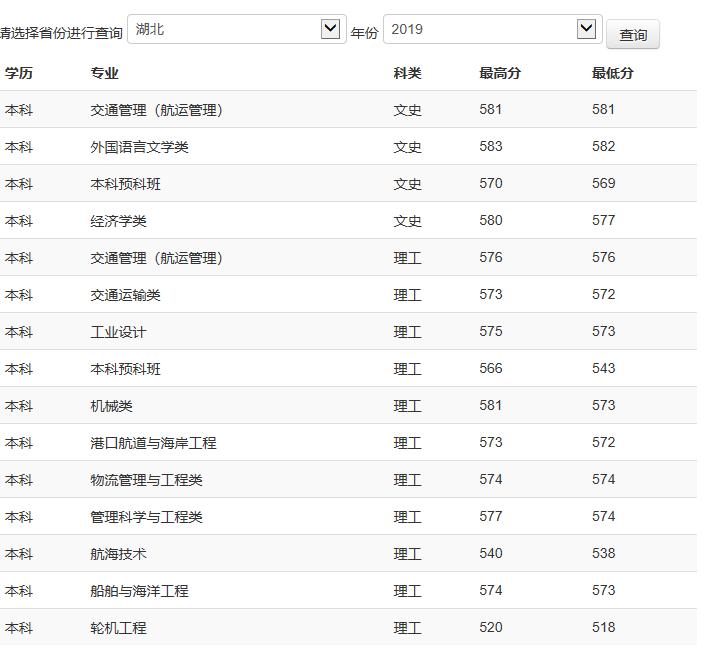Click lowest score 582 for 外国语言文学类
The image size is (705, 653).
[603, 146]
